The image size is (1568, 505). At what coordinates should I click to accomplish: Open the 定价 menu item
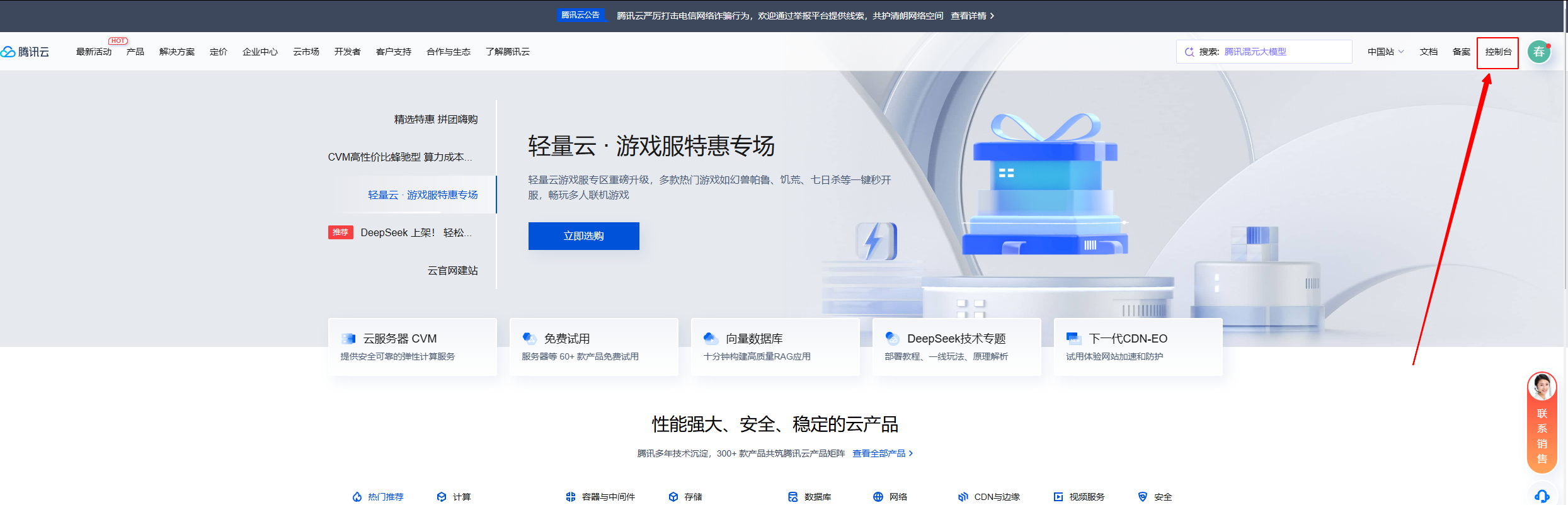[x=219, y=52]
